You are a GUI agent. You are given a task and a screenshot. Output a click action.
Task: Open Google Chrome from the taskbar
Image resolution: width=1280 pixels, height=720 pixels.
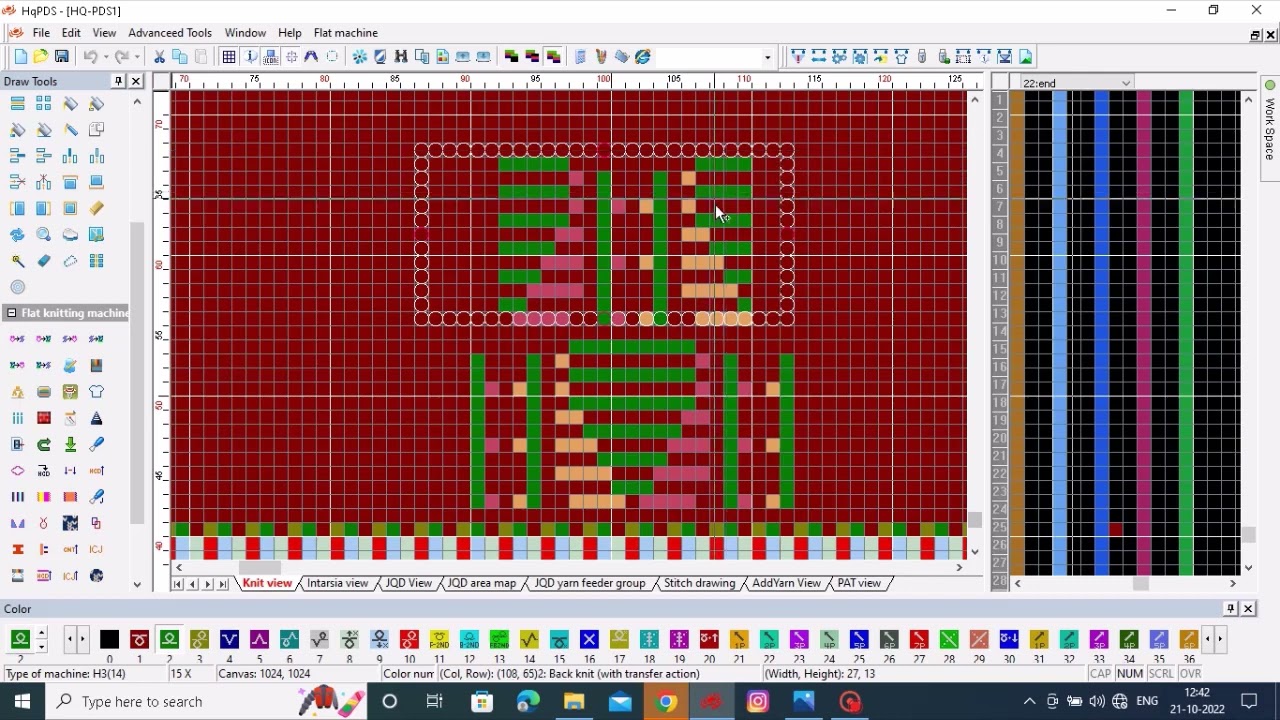666,702
